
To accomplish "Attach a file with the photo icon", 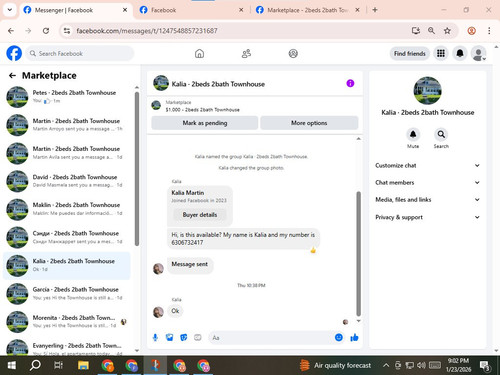I will pyautogui.click(x=170, y=338).
